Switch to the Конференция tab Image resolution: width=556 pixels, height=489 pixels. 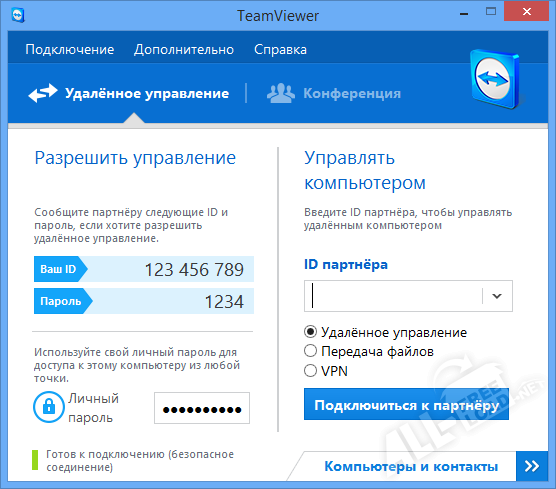334,93
